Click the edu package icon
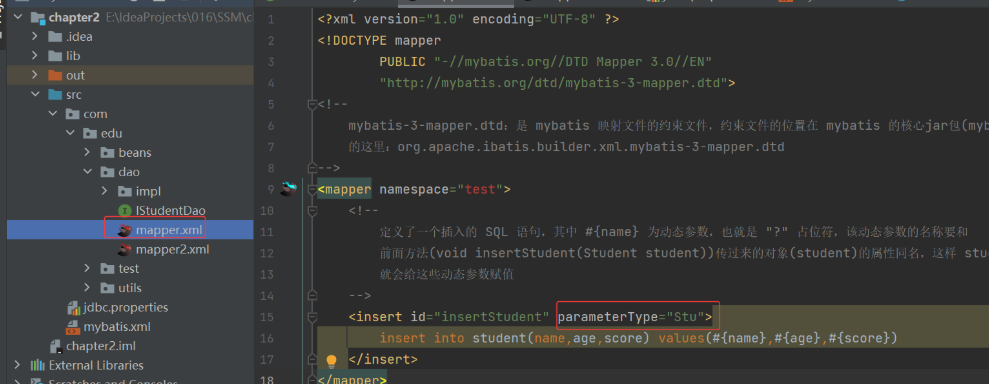989x384 pixels. tap(90, 134)
